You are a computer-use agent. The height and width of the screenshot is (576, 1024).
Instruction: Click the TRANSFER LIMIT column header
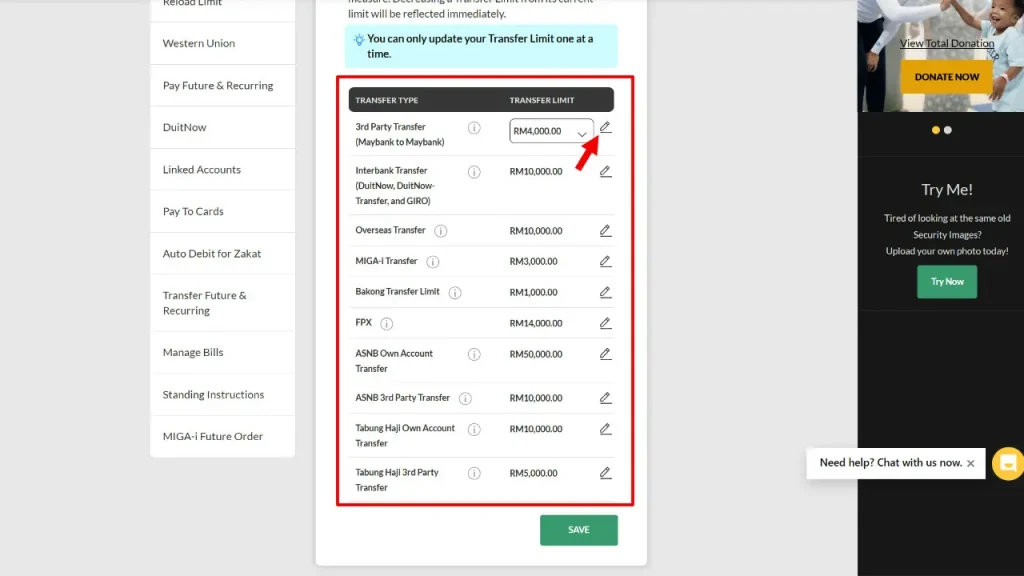pyautogui.click(x=542, y=100)
